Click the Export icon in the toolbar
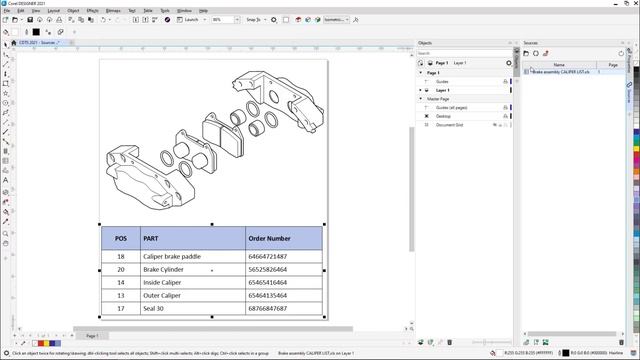This screenshot has width=640, height=360. [x=145, y=20]
